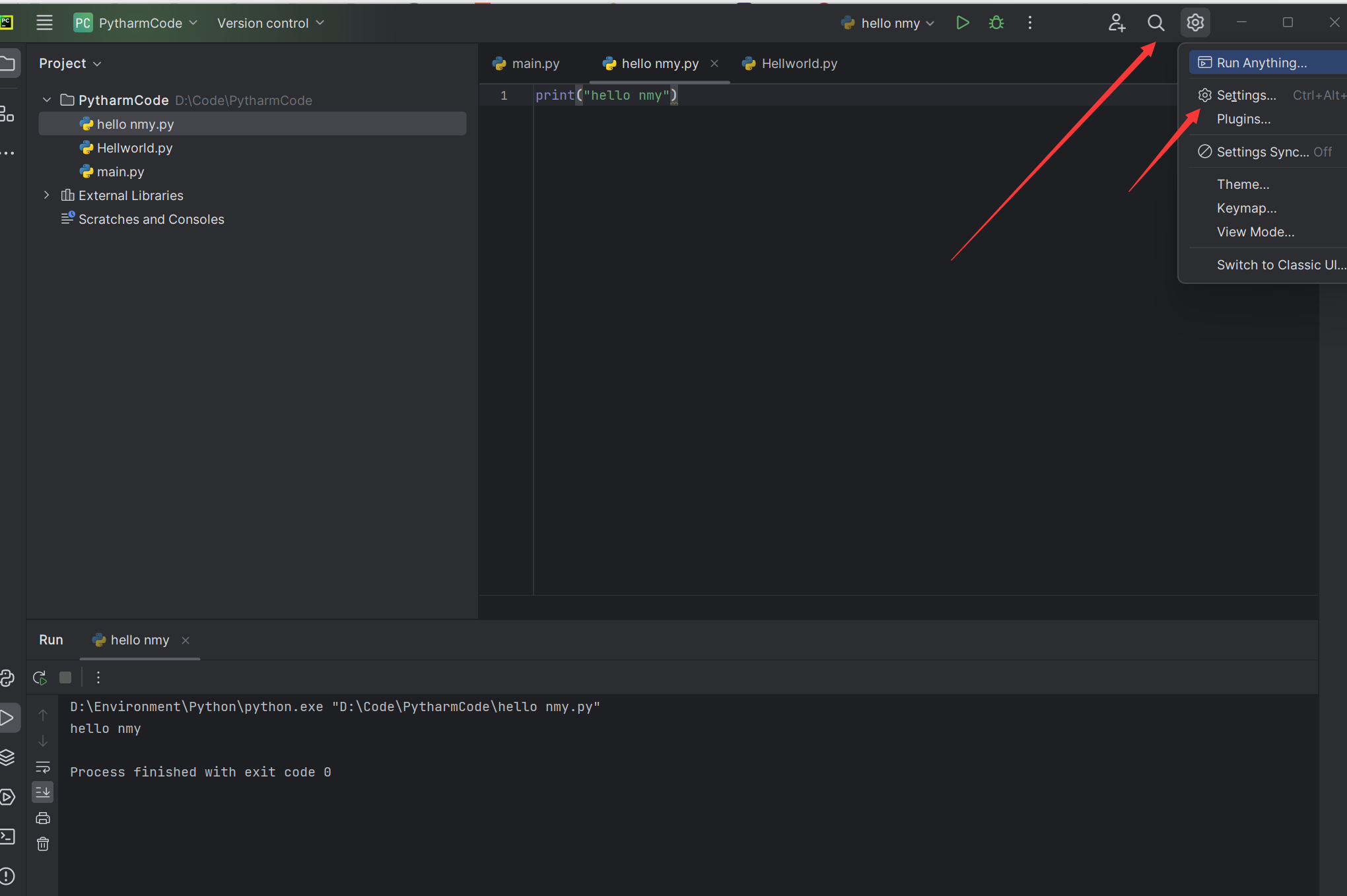Click 'Process finished with exit code 0' text
This screenshot has width=1347, height=896.
pyautogui.click(x=201, y=772)
